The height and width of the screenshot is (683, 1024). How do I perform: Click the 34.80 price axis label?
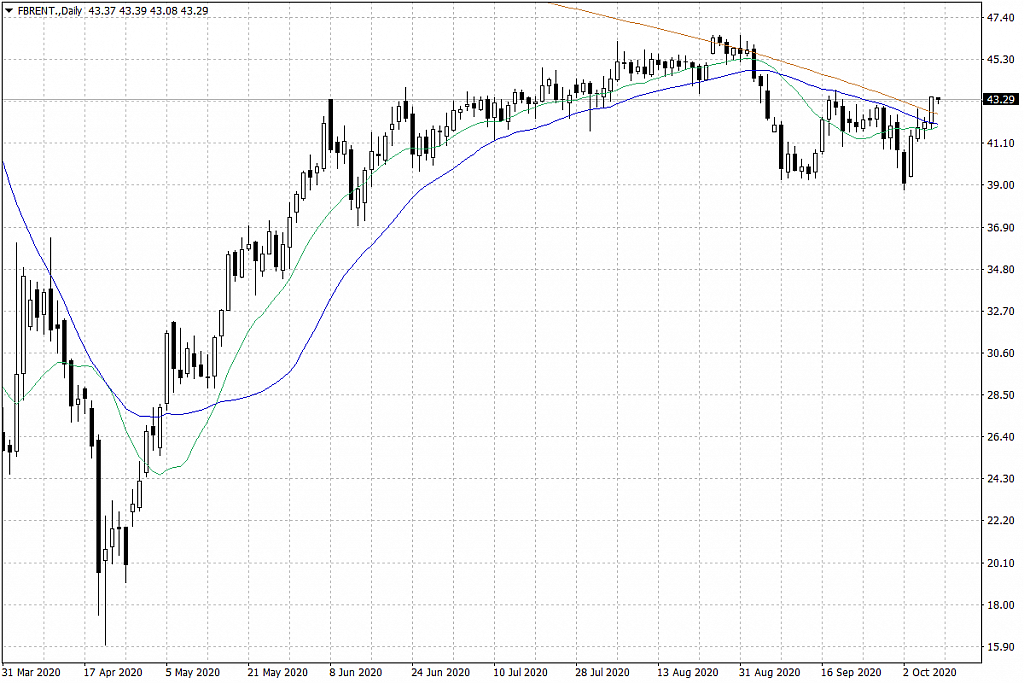pyautogui.click(x=1000, y=269)
